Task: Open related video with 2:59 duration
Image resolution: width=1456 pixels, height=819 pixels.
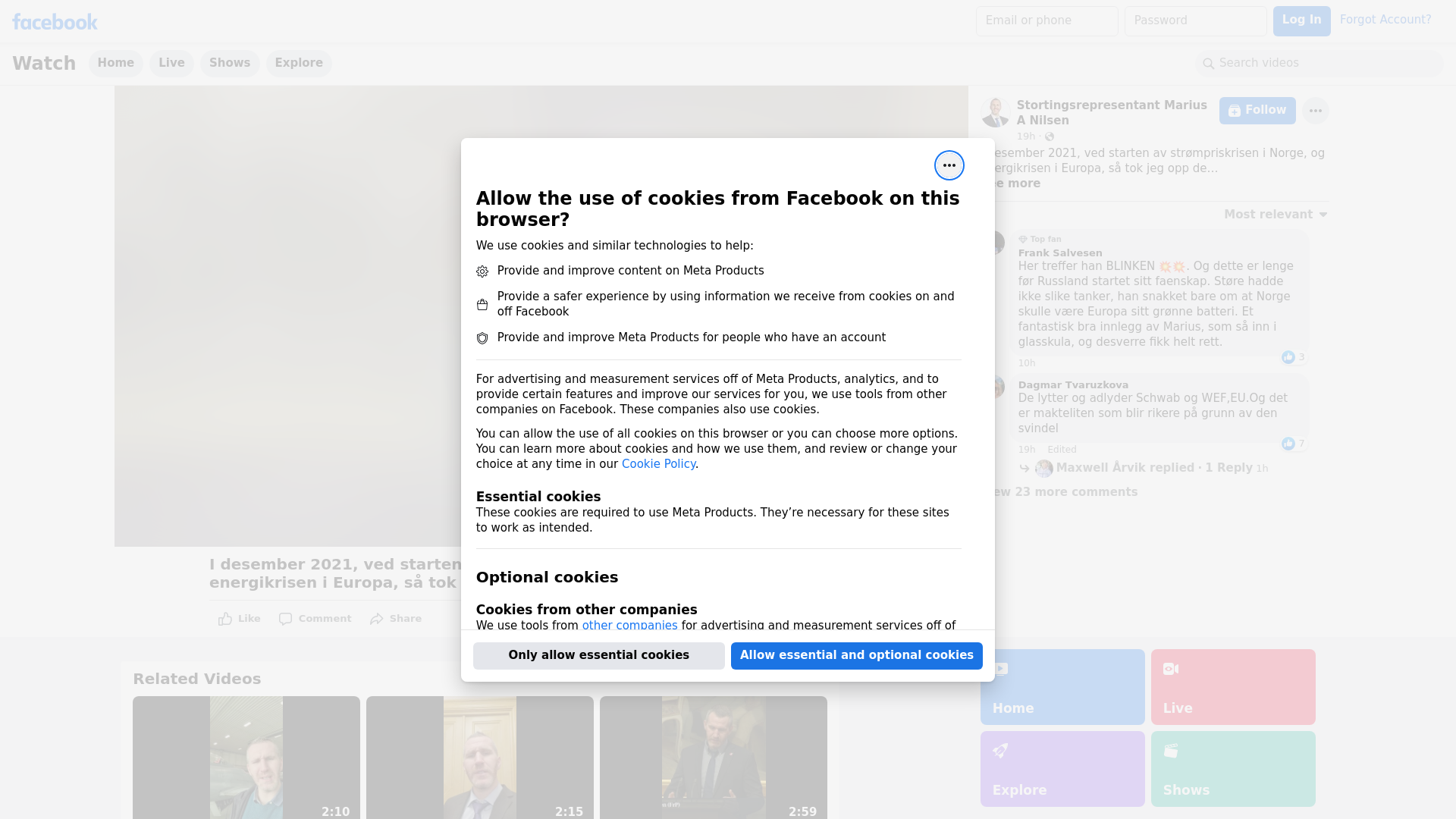Action: pos(714,758)
